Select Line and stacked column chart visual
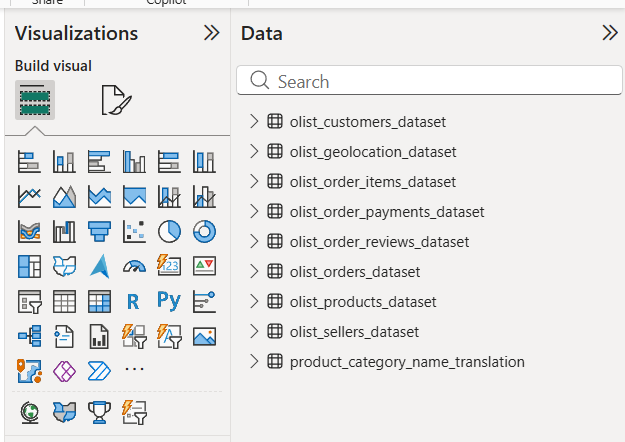 pos(169,196)
